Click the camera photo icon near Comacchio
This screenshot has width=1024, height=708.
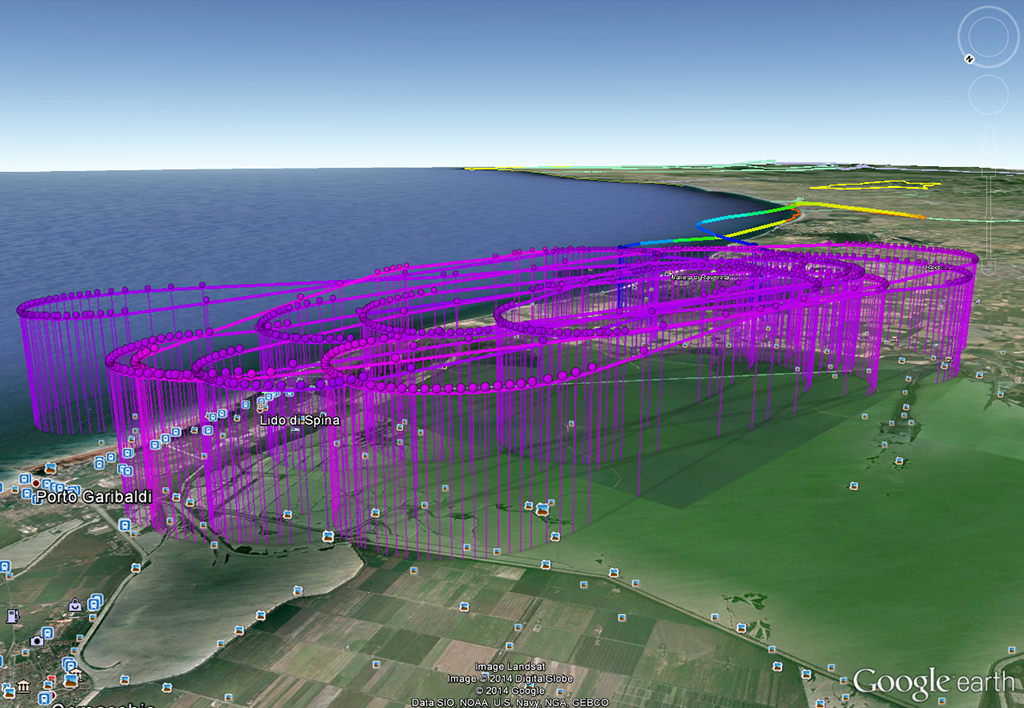pos(37,641)
